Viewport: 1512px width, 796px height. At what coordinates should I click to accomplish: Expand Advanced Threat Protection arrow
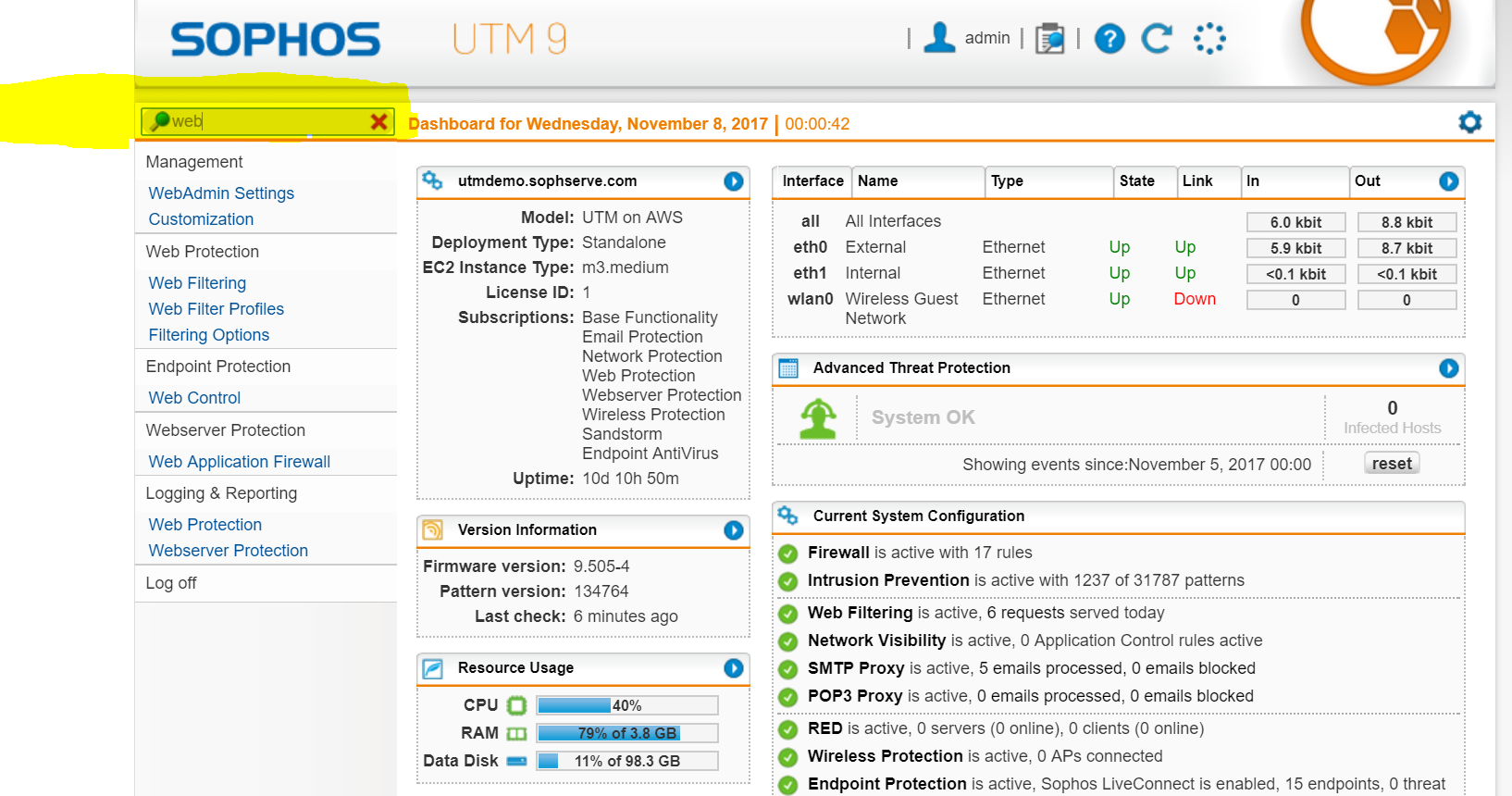(x=1449, y=368)
